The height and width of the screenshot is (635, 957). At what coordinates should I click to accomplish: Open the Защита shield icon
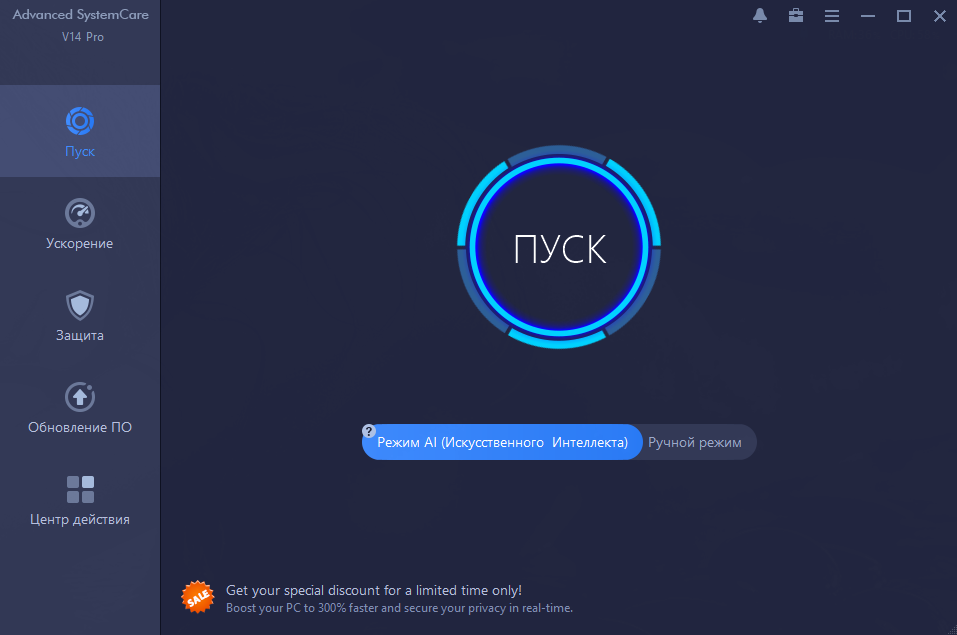pos(80,305)
